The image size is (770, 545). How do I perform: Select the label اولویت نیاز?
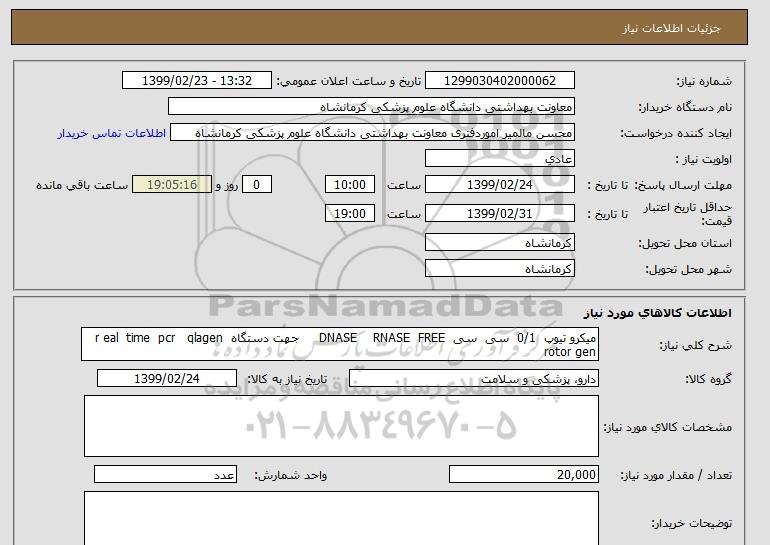[704, 159]
